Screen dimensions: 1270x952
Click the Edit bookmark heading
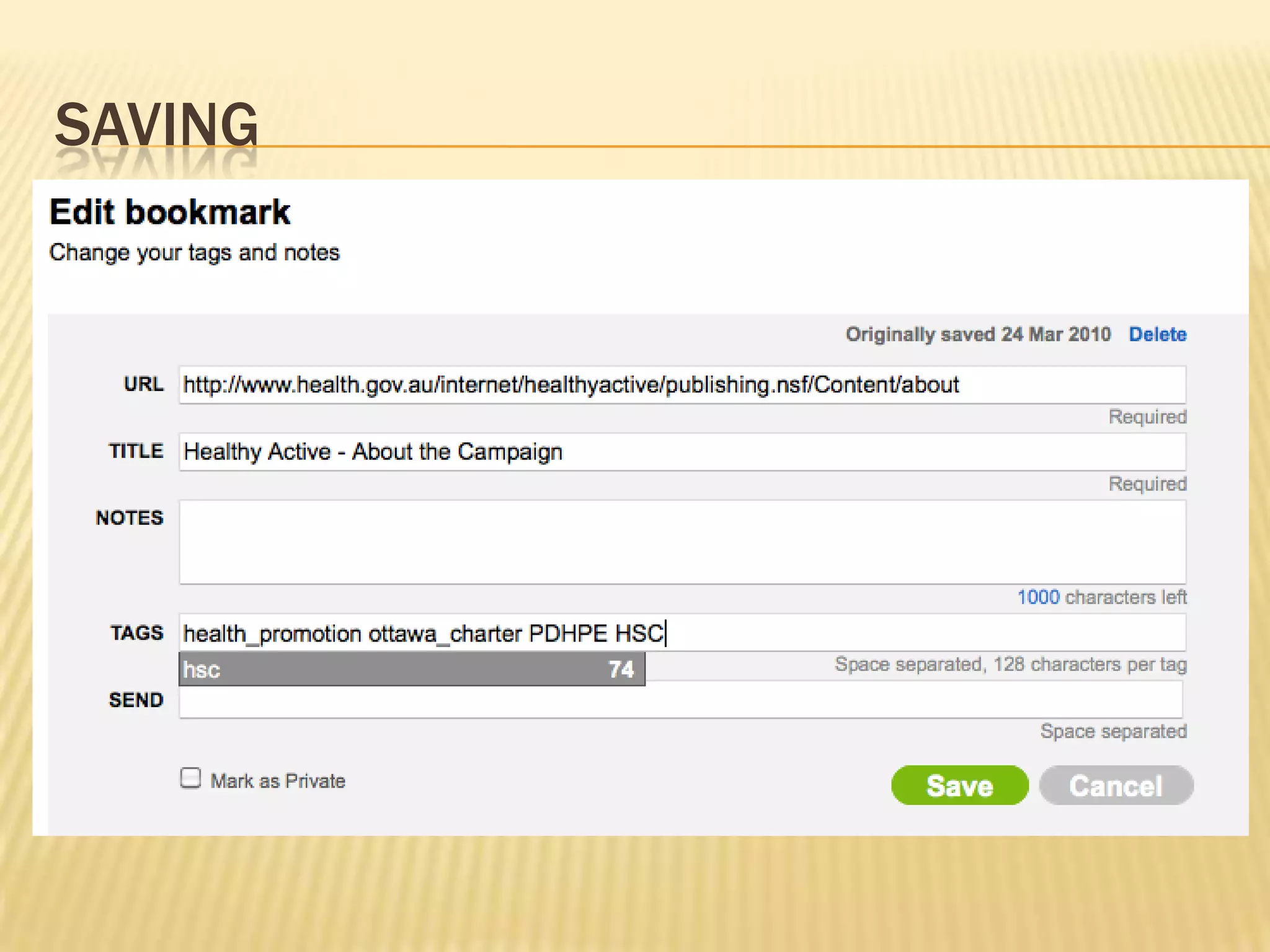[x=170, y=212]
